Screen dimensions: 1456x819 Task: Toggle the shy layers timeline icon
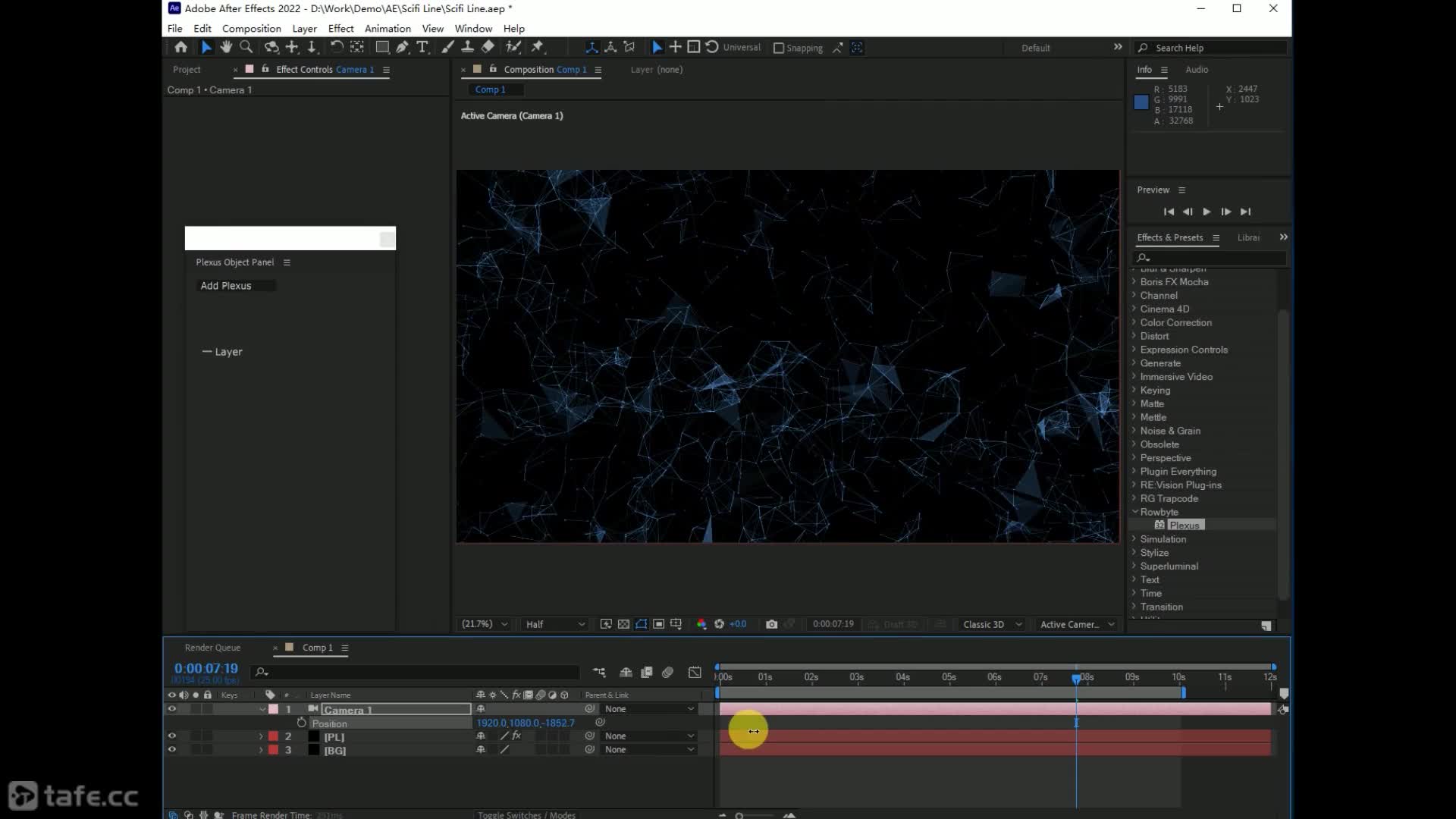(x=626, y=672)
